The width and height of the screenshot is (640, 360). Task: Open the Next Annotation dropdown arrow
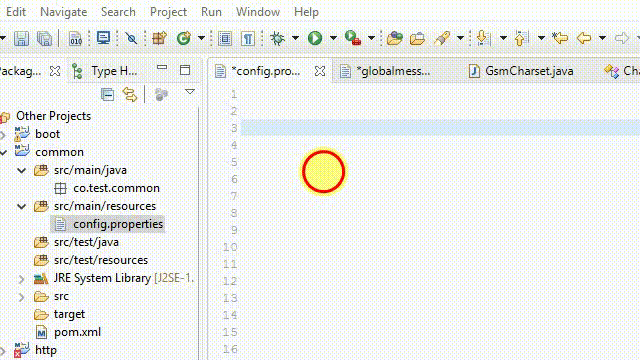[503, 38]
